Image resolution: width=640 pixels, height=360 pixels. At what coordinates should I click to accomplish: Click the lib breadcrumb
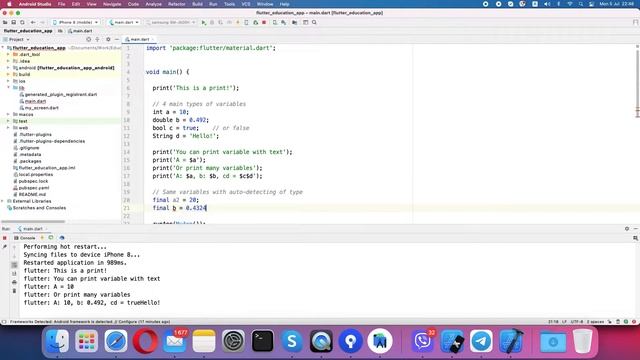pos(60,31)
